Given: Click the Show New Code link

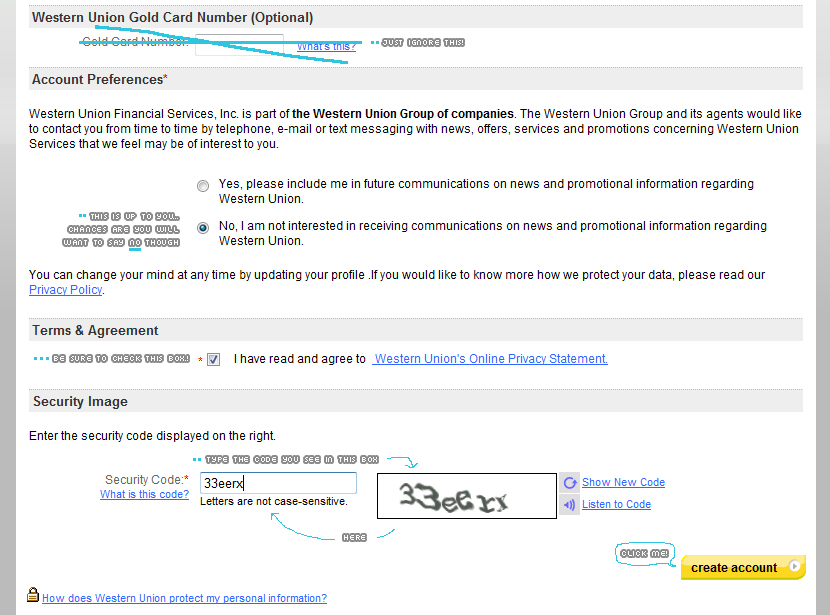Looking at the screenshot, I should [x=624, y=482].
